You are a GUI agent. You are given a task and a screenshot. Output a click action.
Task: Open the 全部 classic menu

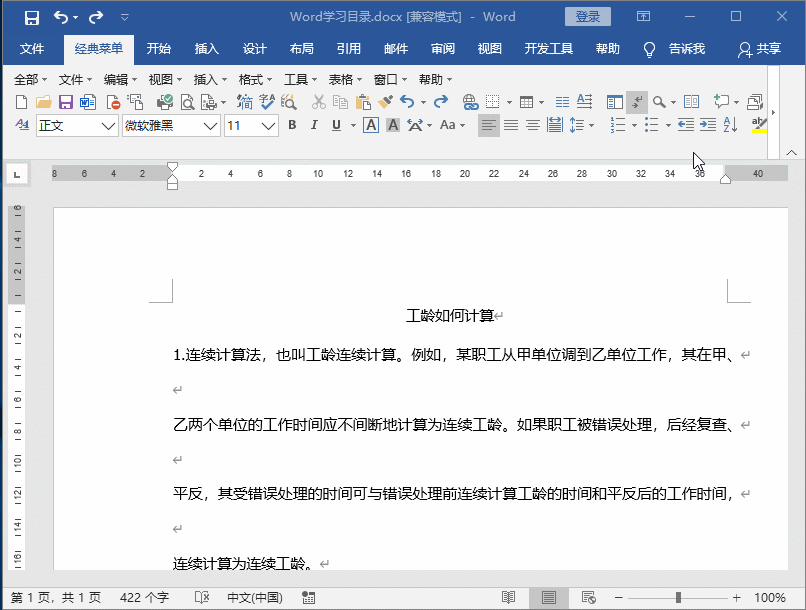coord(30,80)
